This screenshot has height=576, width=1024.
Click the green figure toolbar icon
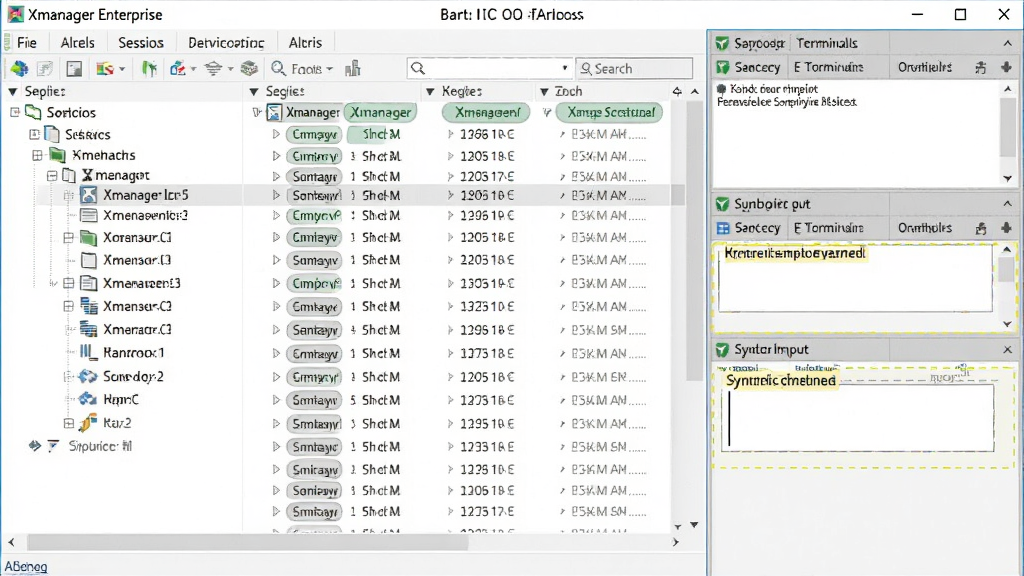pyautogui.click(x=150, y=69)
